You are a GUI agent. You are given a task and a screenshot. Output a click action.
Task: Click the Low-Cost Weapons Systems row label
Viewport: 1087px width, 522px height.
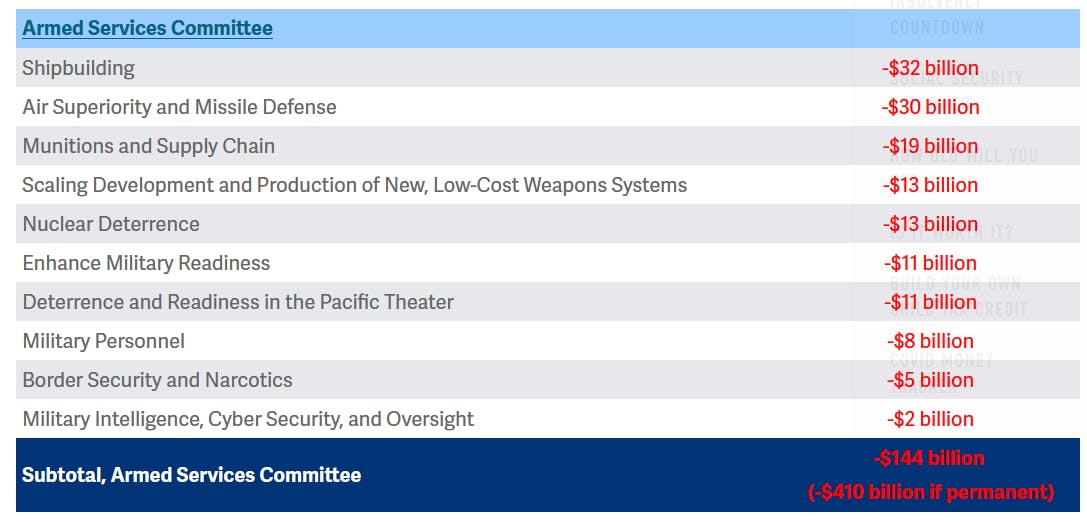[x=354, y=185]
